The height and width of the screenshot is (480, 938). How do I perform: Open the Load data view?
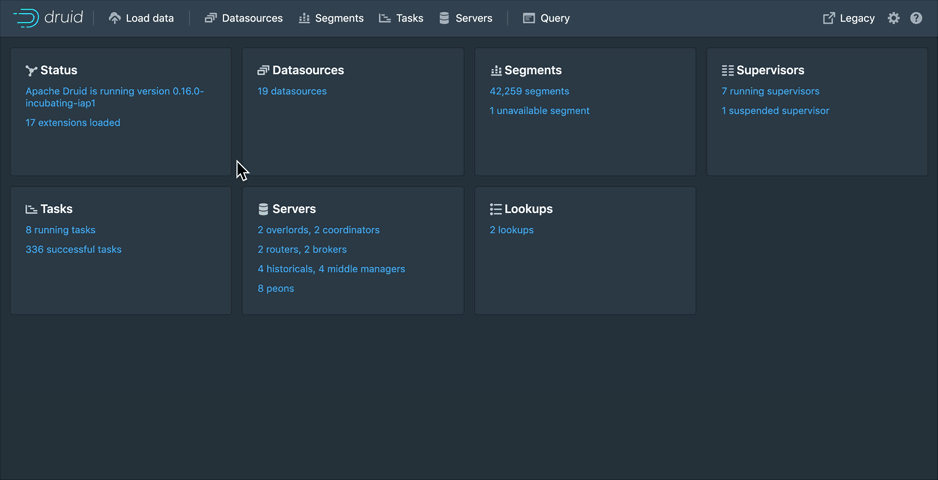(141, 18)
